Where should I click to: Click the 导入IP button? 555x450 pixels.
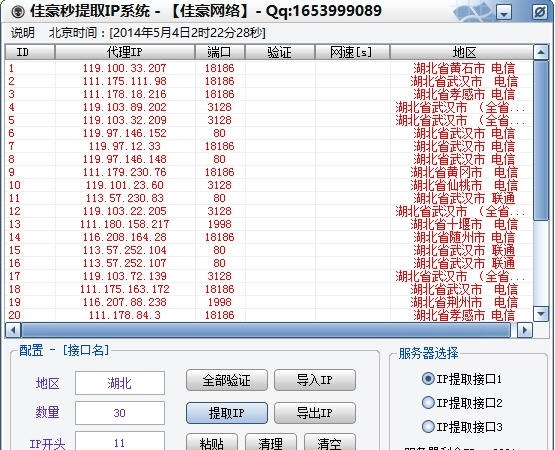[315, 381]
